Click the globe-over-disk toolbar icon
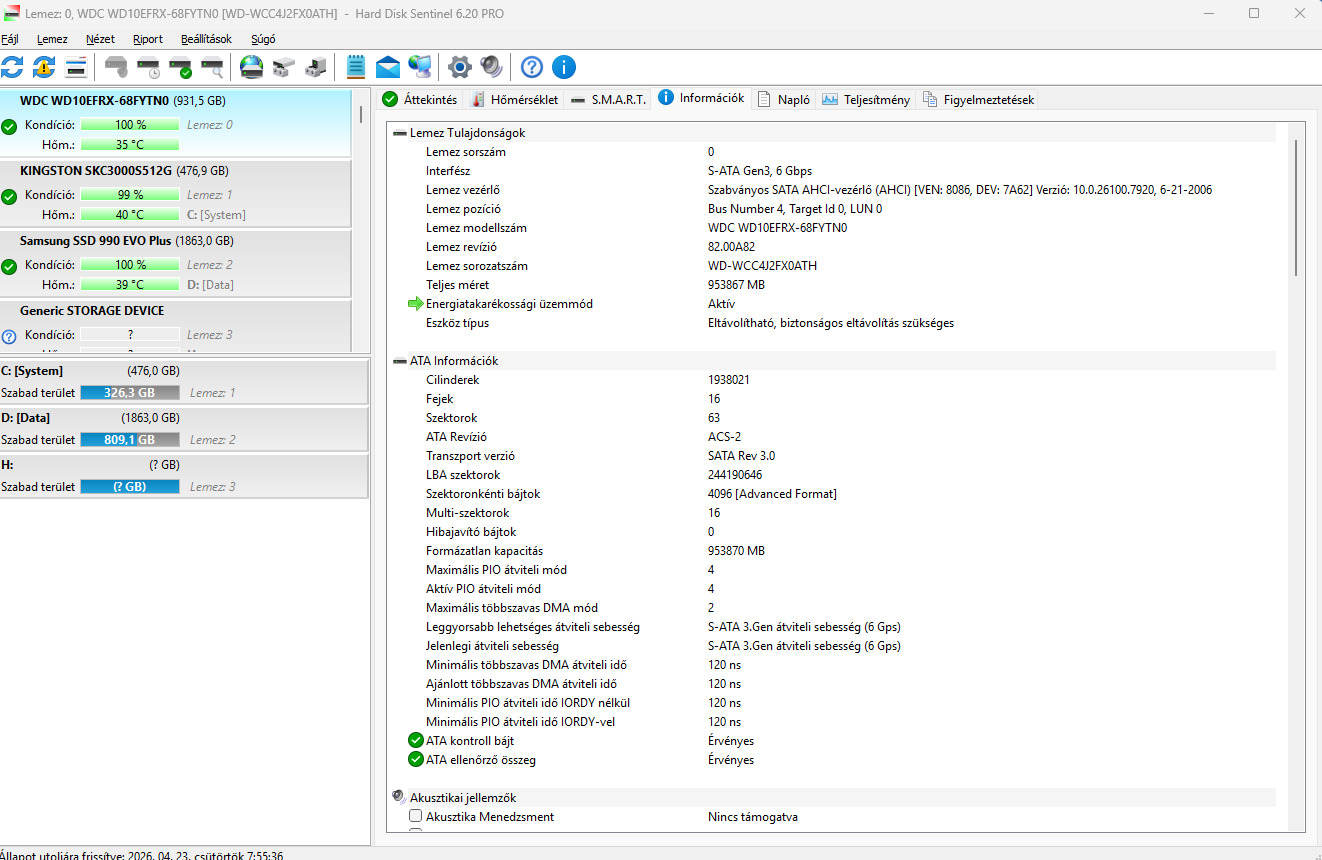Image resolution: width=1322 pixels, height=860 pixels. pos(251,67)
